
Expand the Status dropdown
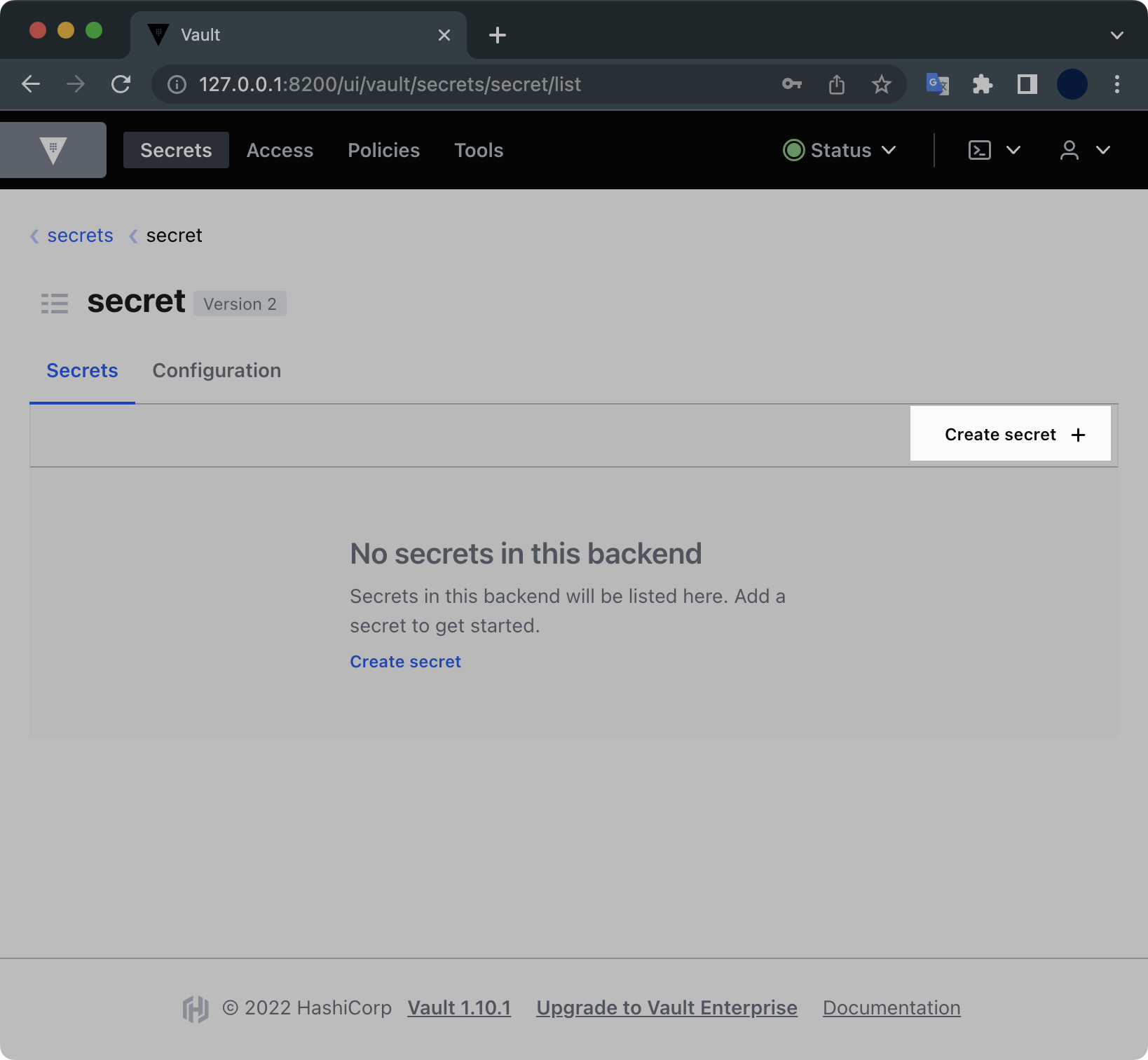[x=840, y=150]
